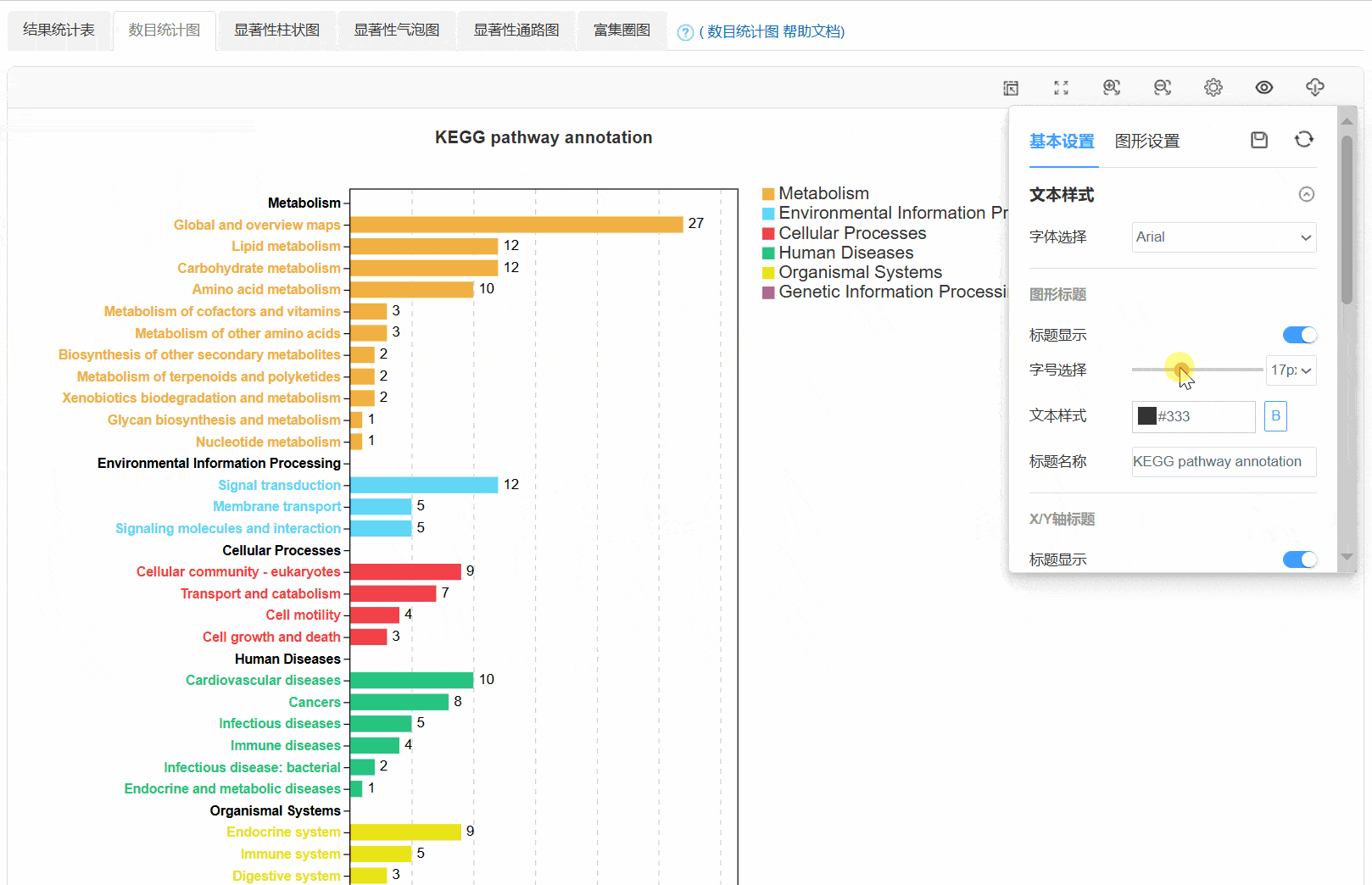1372x885 pixels.
Task: Click the fullscreen expand icon
Action: point(1061,88)
